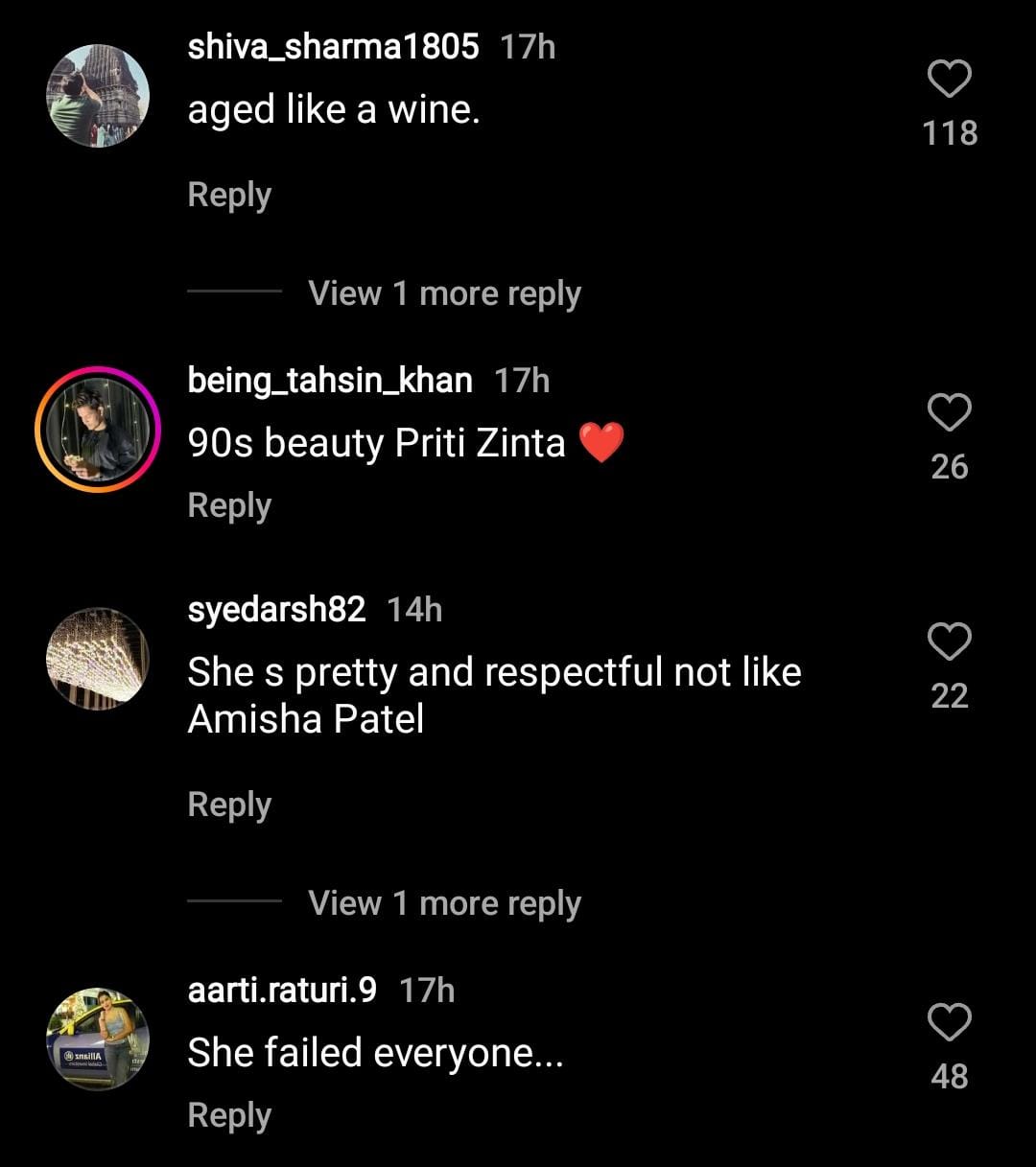Like shiva_sharma1805's wine comment
The width and height of the screenshot is (1036, 1167).
pos(949,79)
